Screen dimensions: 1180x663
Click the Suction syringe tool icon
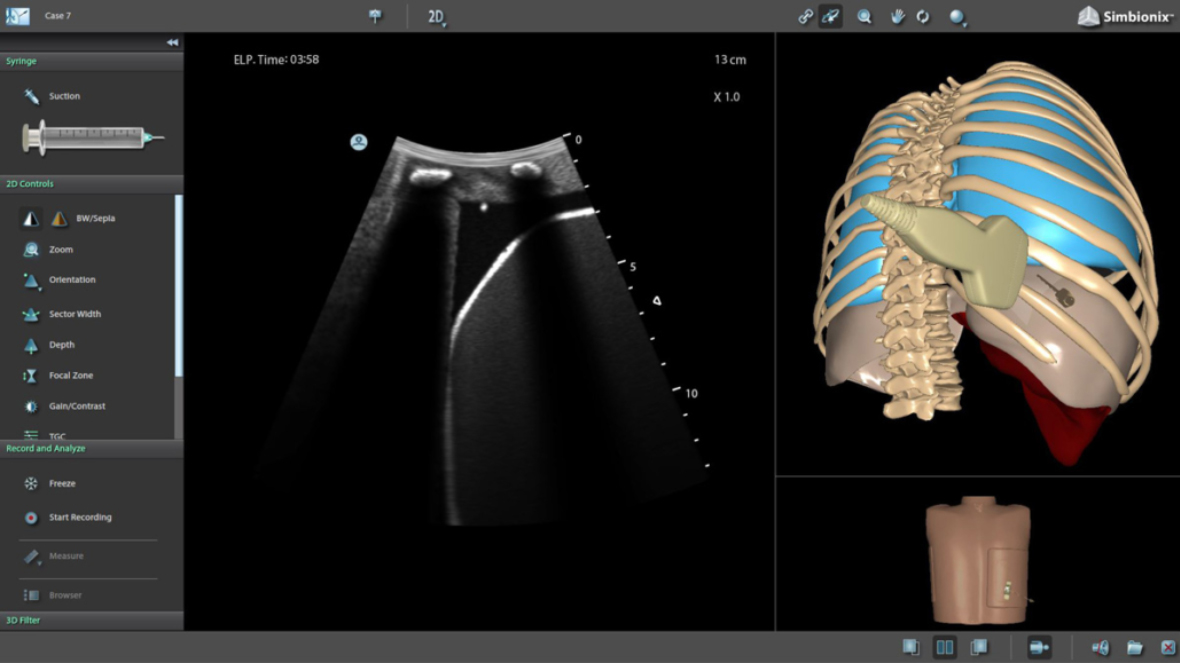point(32,96)
